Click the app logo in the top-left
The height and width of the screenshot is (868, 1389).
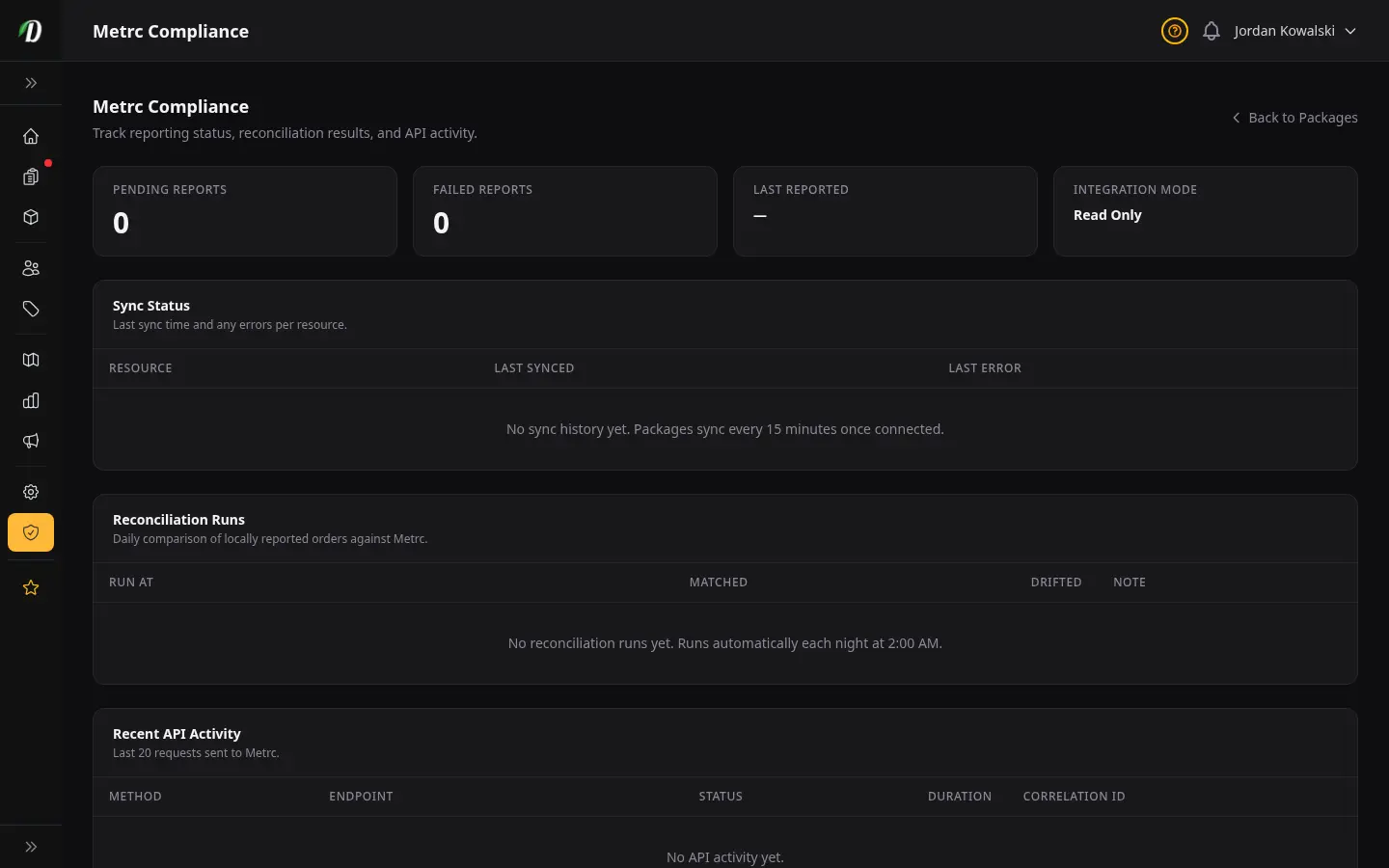tap(31, 31)
